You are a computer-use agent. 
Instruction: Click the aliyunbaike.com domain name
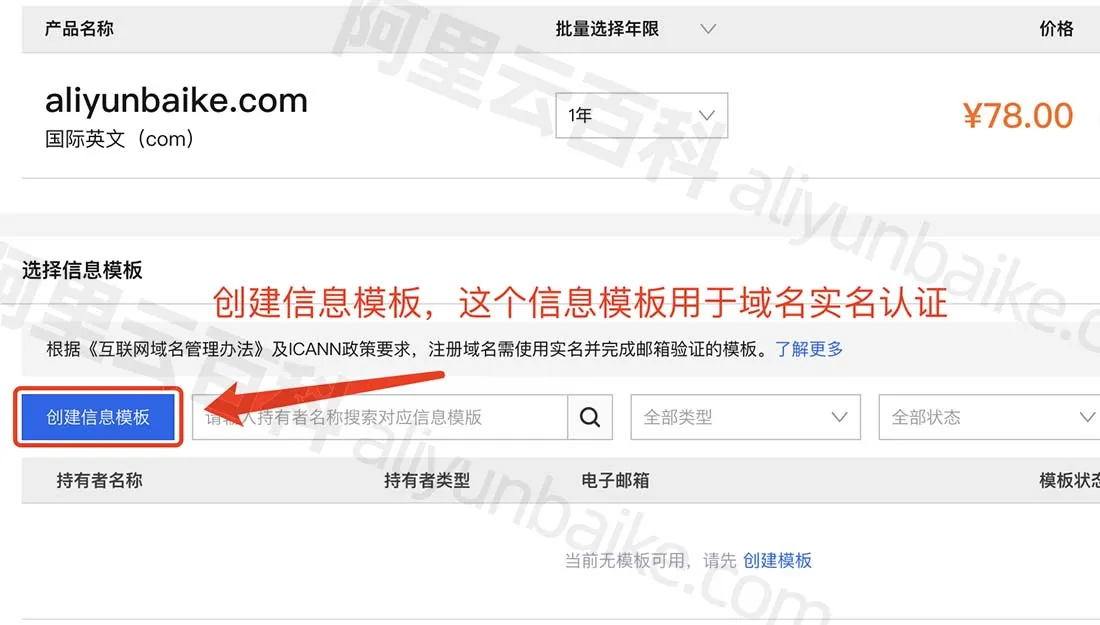click(x=176, y=101)
